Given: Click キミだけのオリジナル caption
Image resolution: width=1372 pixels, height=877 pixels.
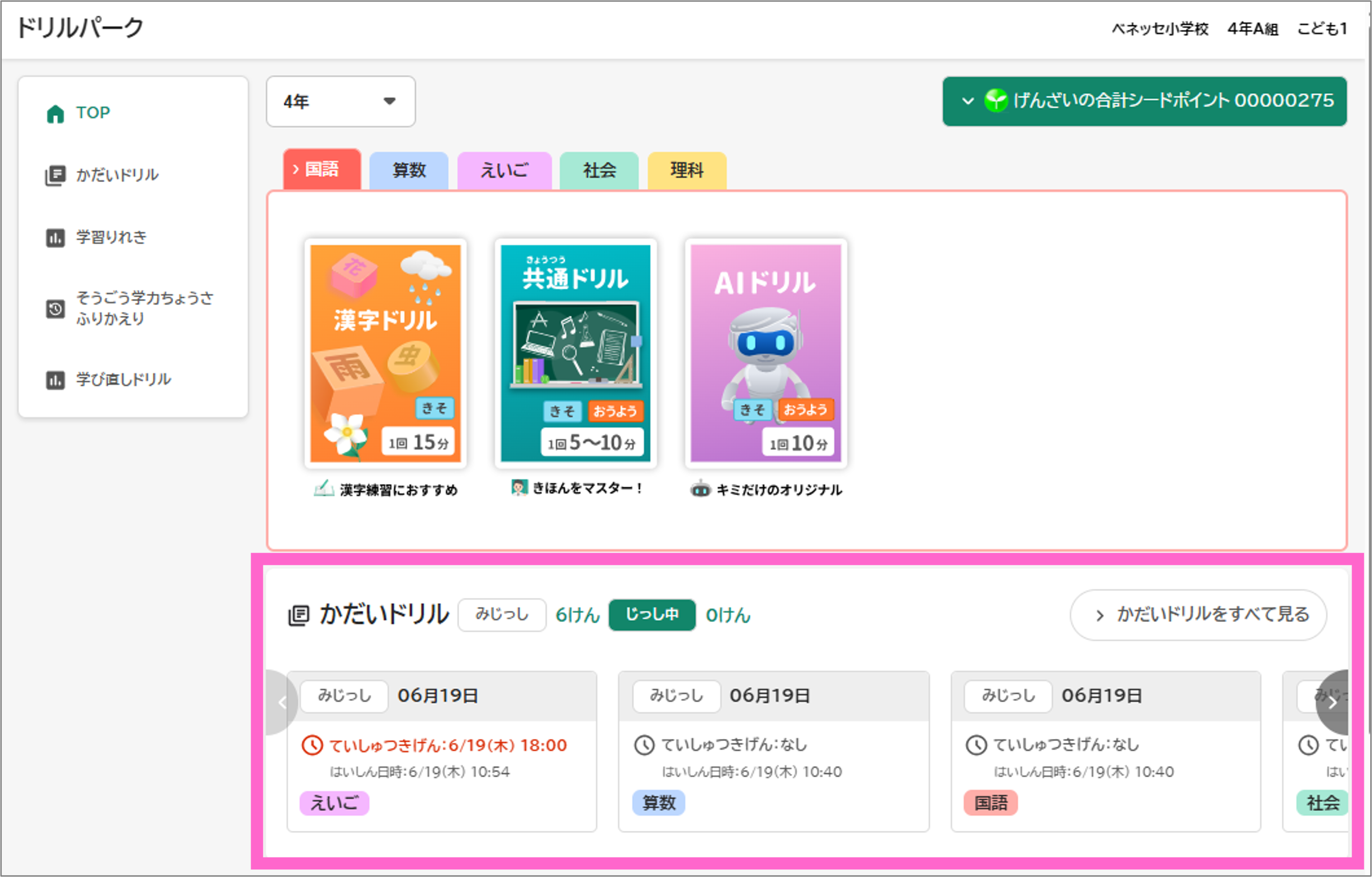Looking at the screenshot, I should [779, 490].
